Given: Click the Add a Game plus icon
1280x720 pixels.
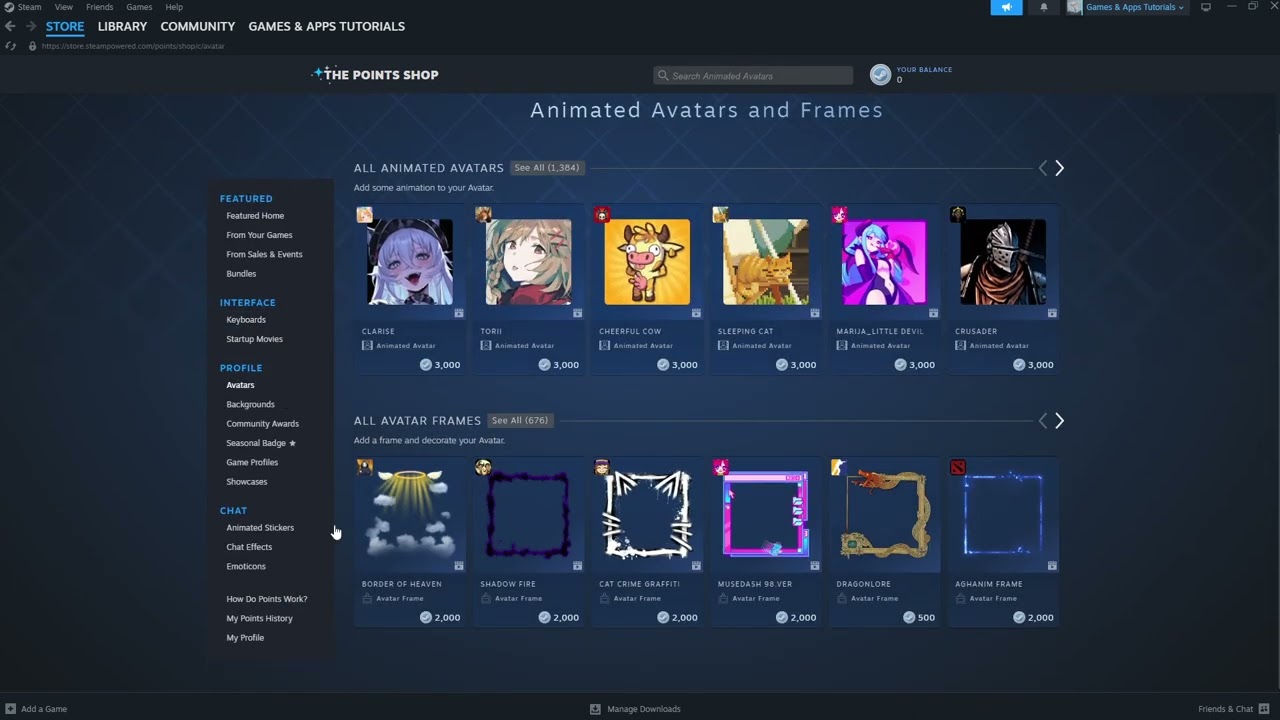Looking at the screenshot, I should (10, 709).
